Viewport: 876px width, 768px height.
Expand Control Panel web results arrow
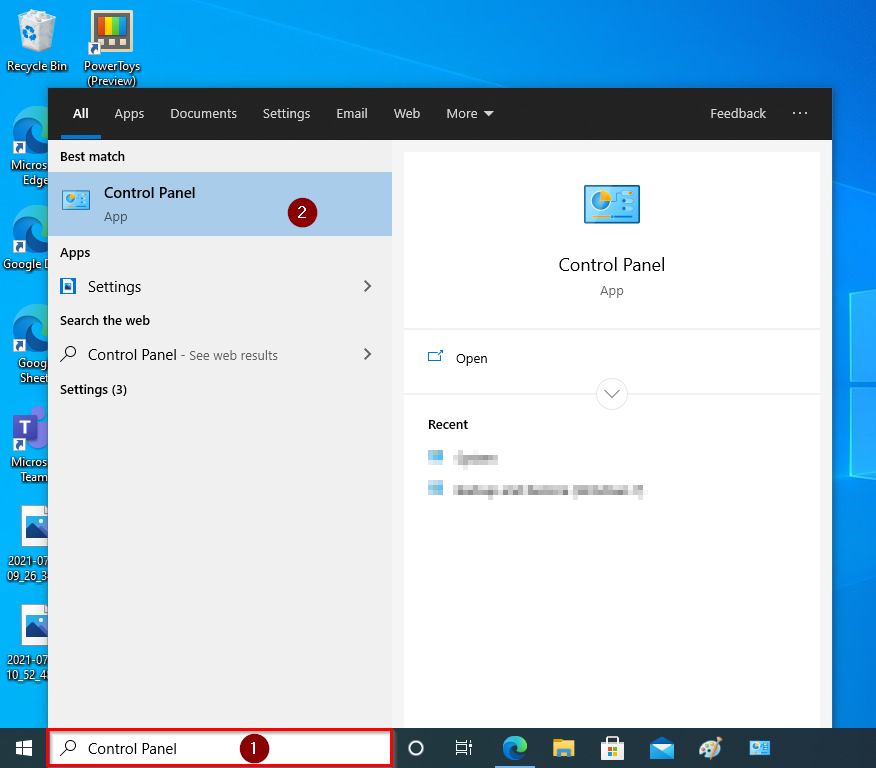pos(367,354)
